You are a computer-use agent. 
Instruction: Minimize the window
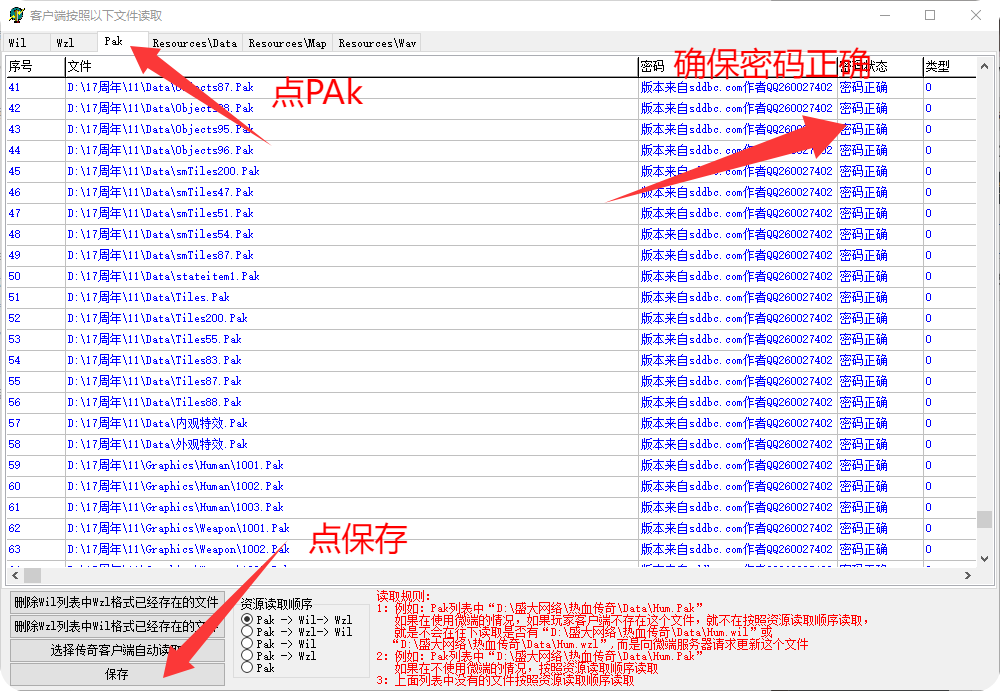(x=883, y=16)
